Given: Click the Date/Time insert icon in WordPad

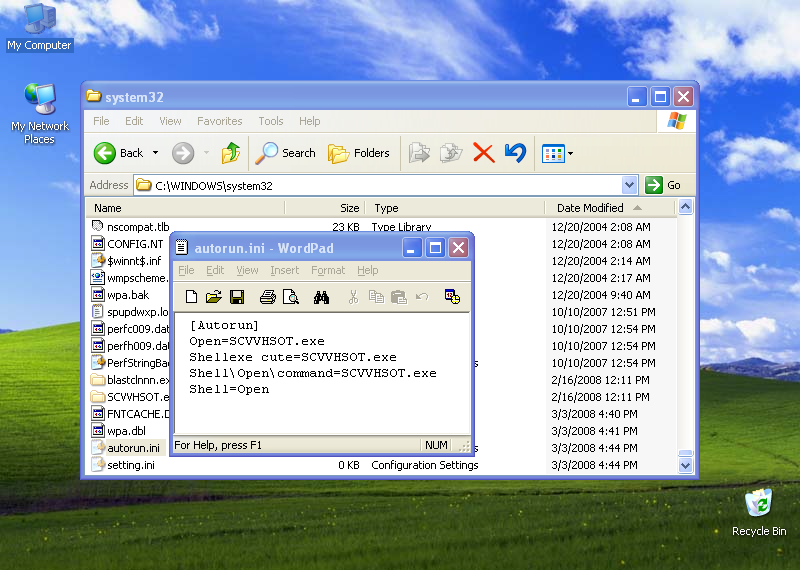Looking at the screenshot, I should tap(452, 296).
